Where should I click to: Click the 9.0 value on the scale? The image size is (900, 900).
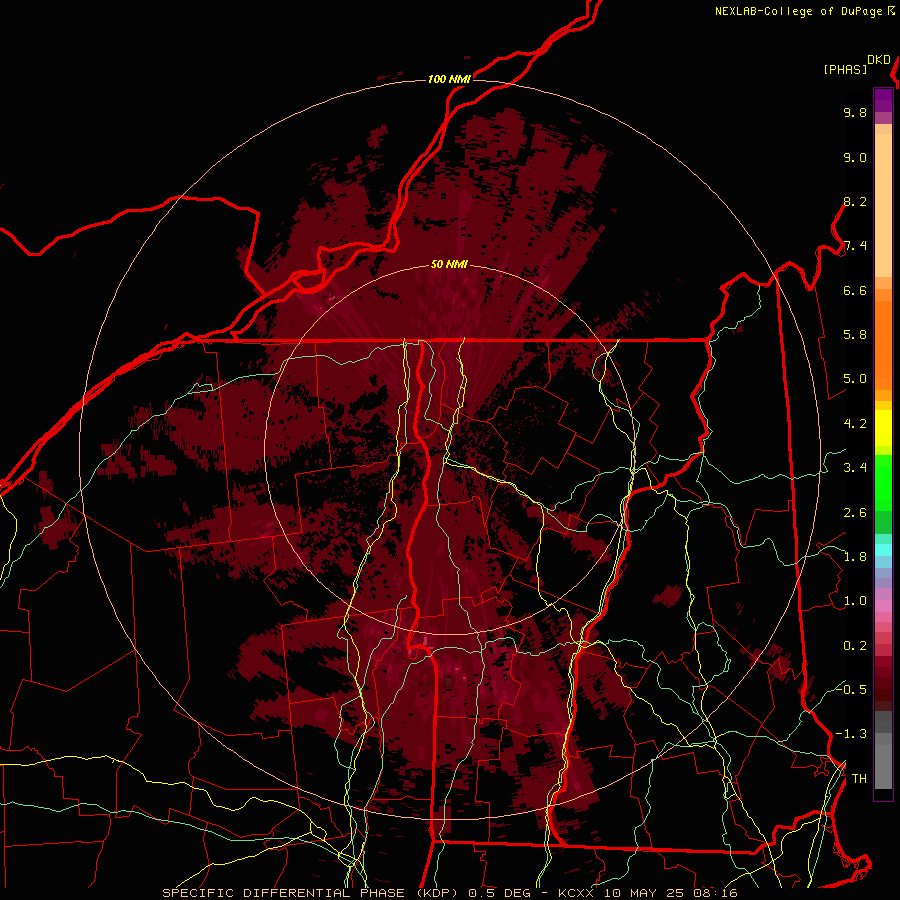pyautogui.click(x=855, y=158)
